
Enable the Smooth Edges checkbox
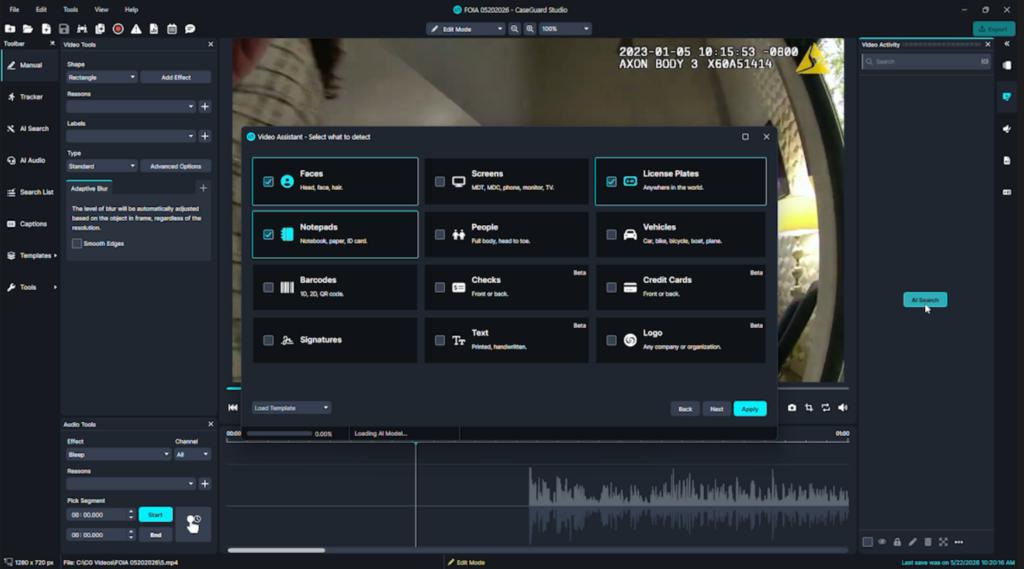pos(77,244)
